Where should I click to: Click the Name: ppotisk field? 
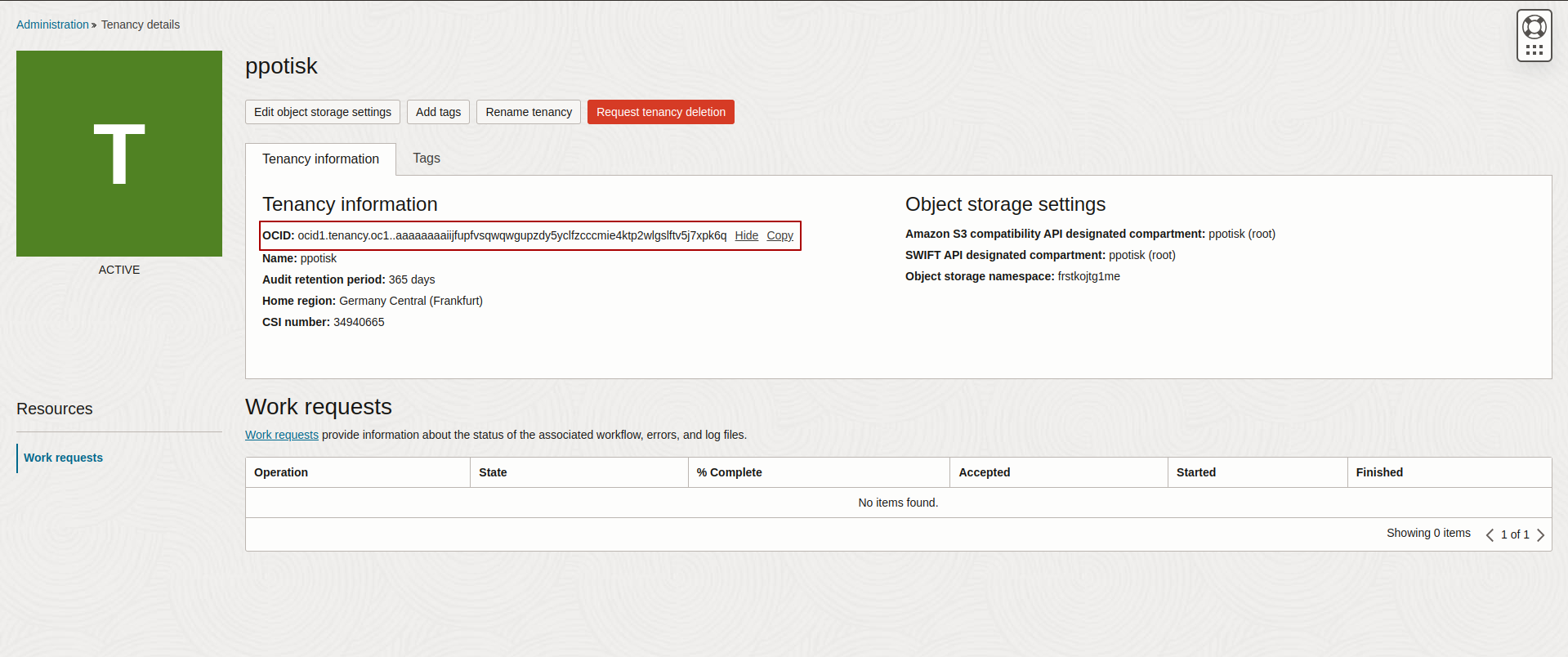[x=299, y=258]
